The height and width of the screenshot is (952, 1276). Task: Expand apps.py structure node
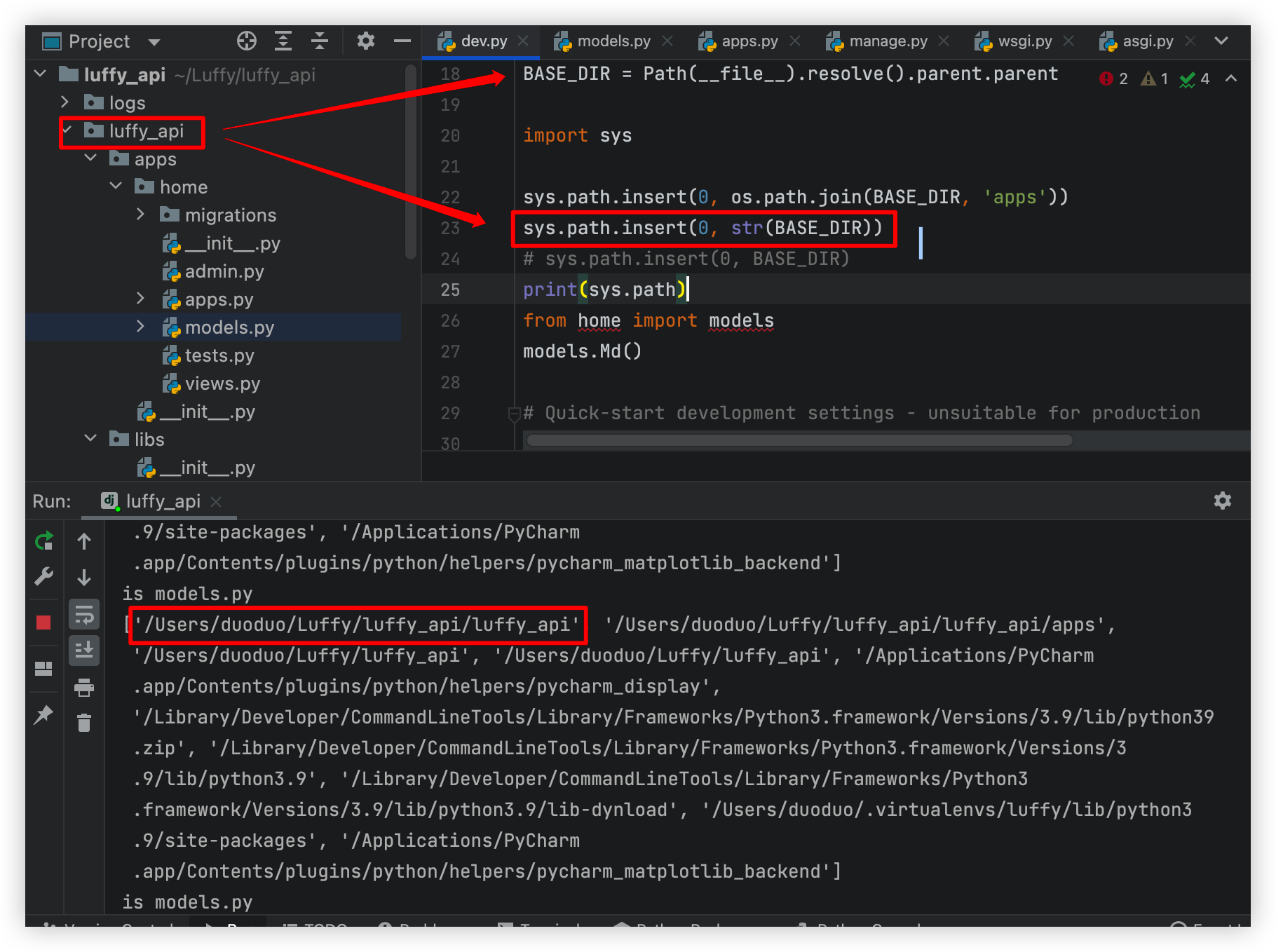pos(140,299)
